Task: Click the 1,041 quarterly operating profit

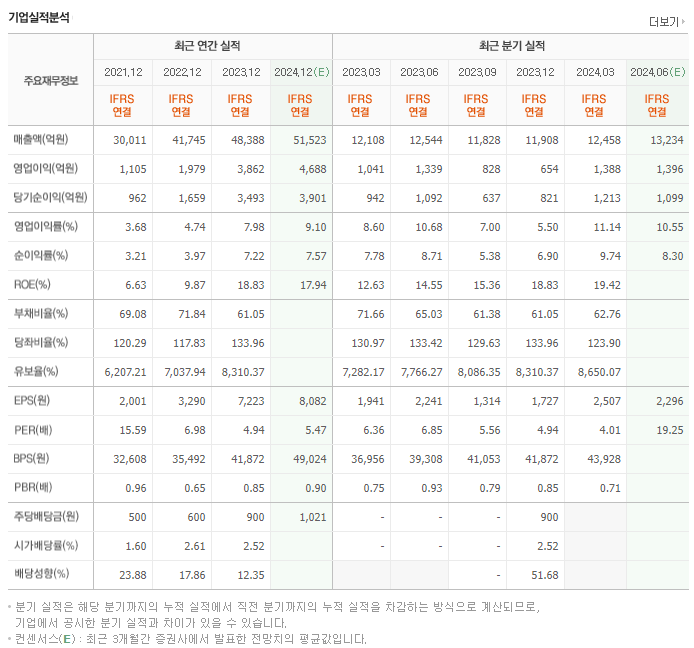Action: pos(371,169)
